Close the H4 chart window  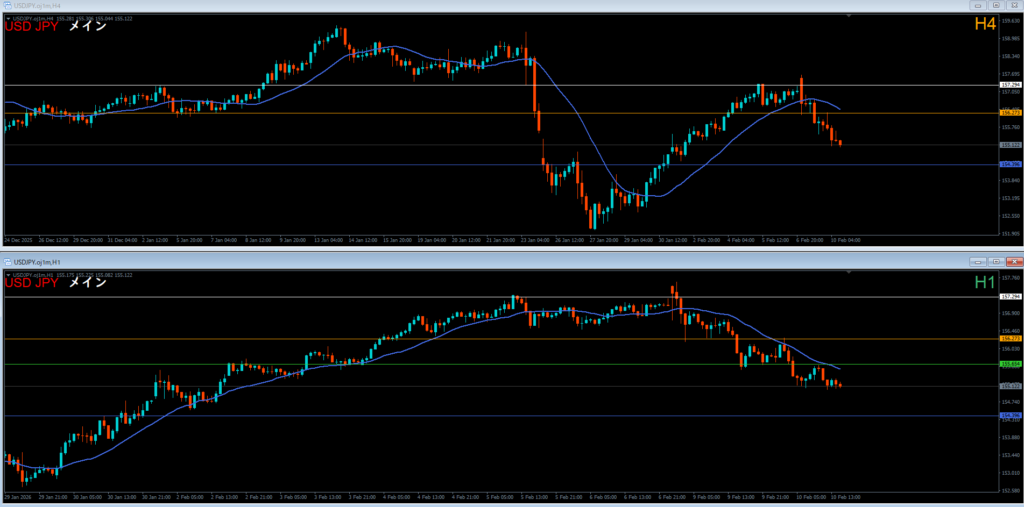(x=1013, y=5)
